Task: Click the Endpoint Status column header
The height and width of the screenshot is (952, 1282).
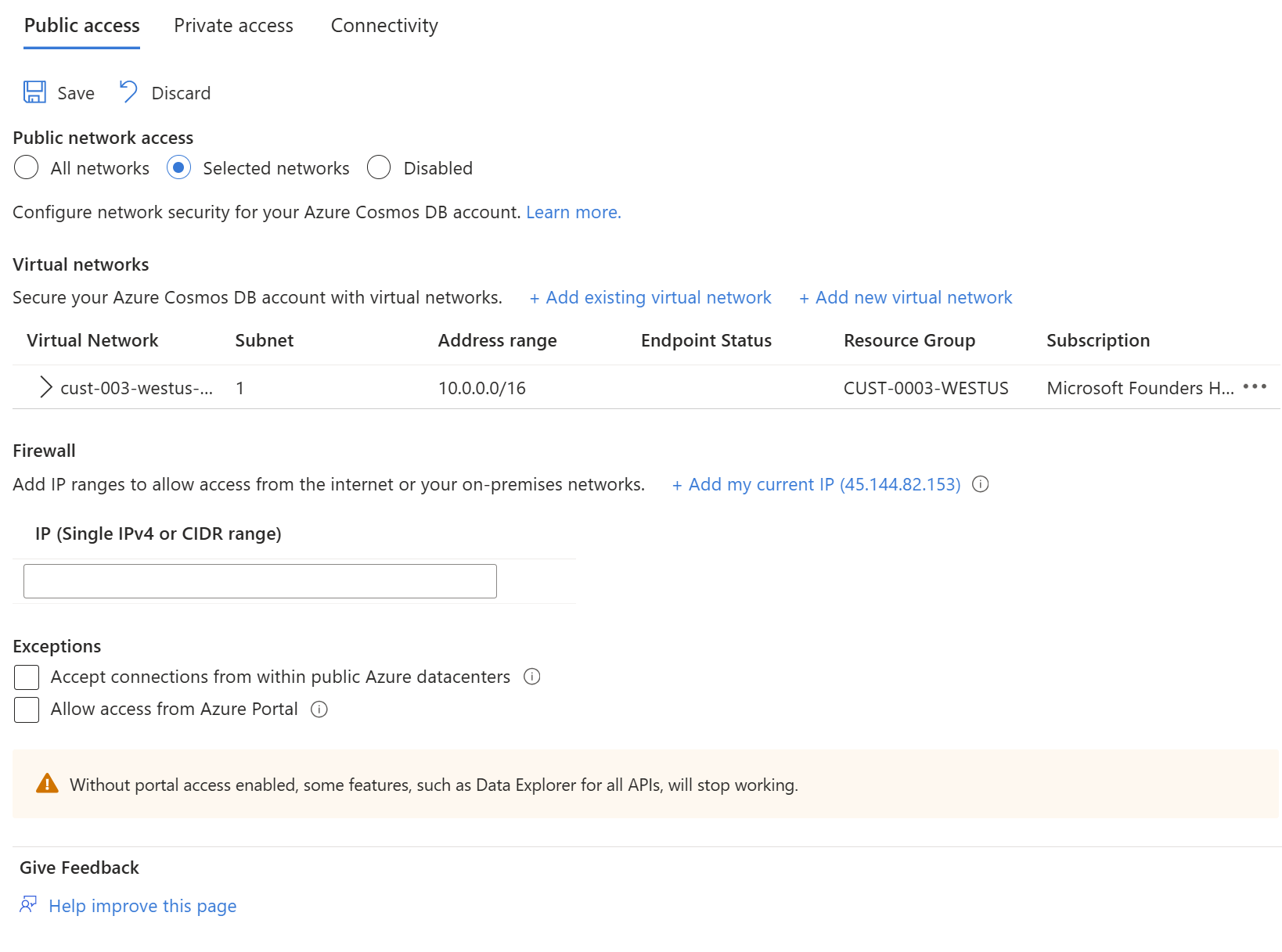Action: click(706, 340)
